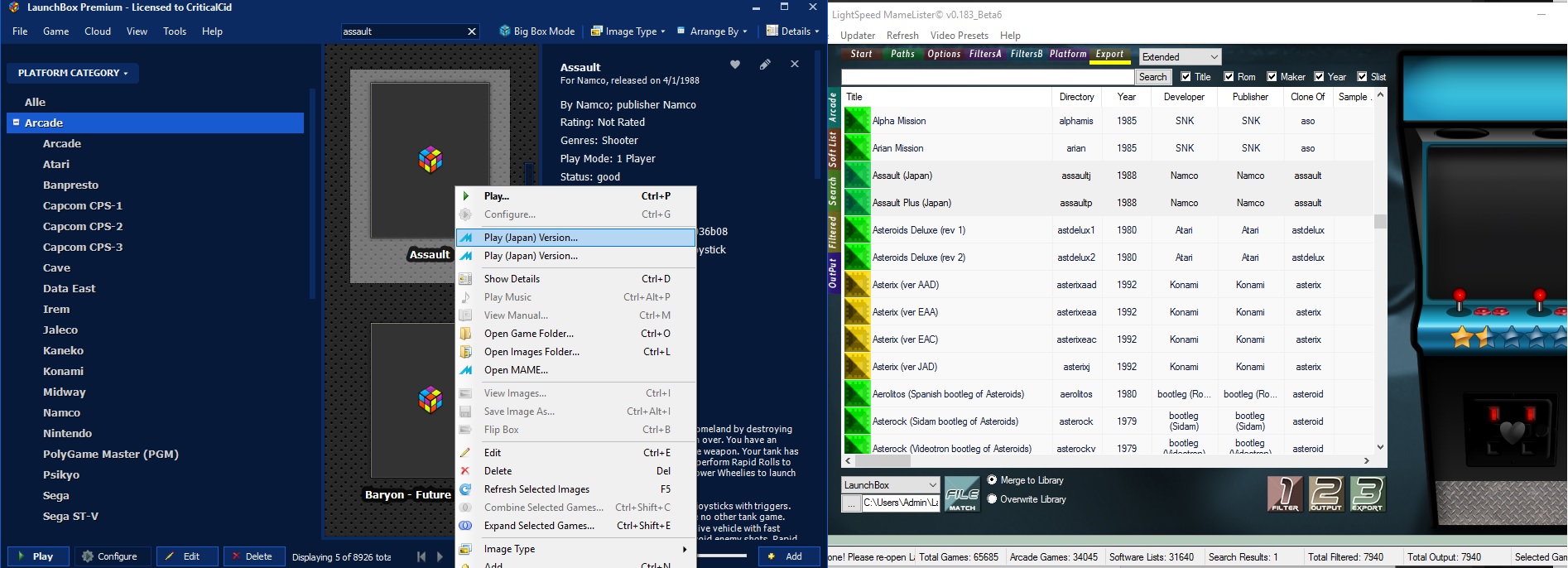The image size is (1568, 568).
Task: Launch Big Box Mode
Action: pos(536,31)
